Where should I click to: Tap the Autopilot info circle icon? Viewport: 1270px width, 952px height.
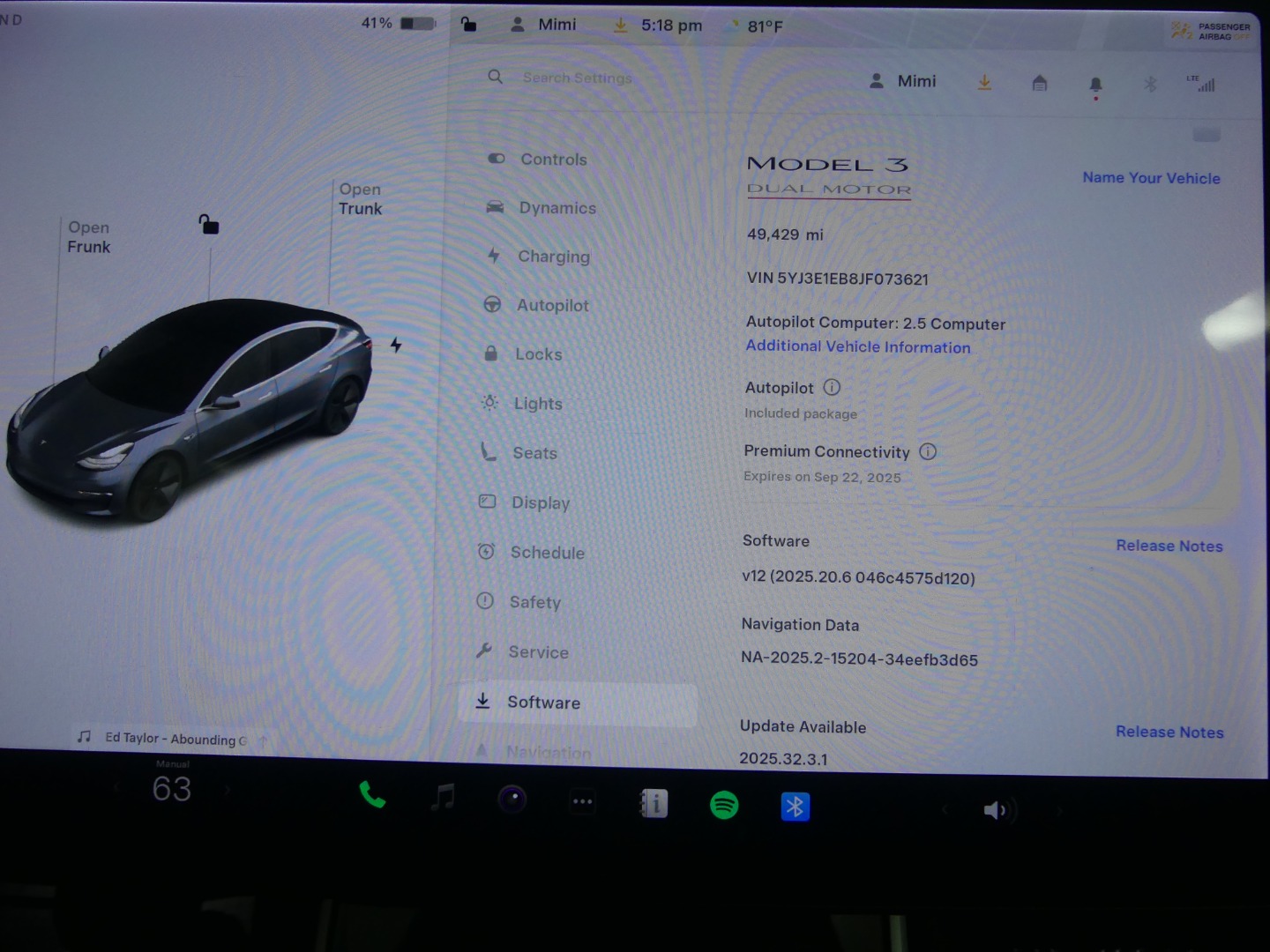tap(832, 387)
